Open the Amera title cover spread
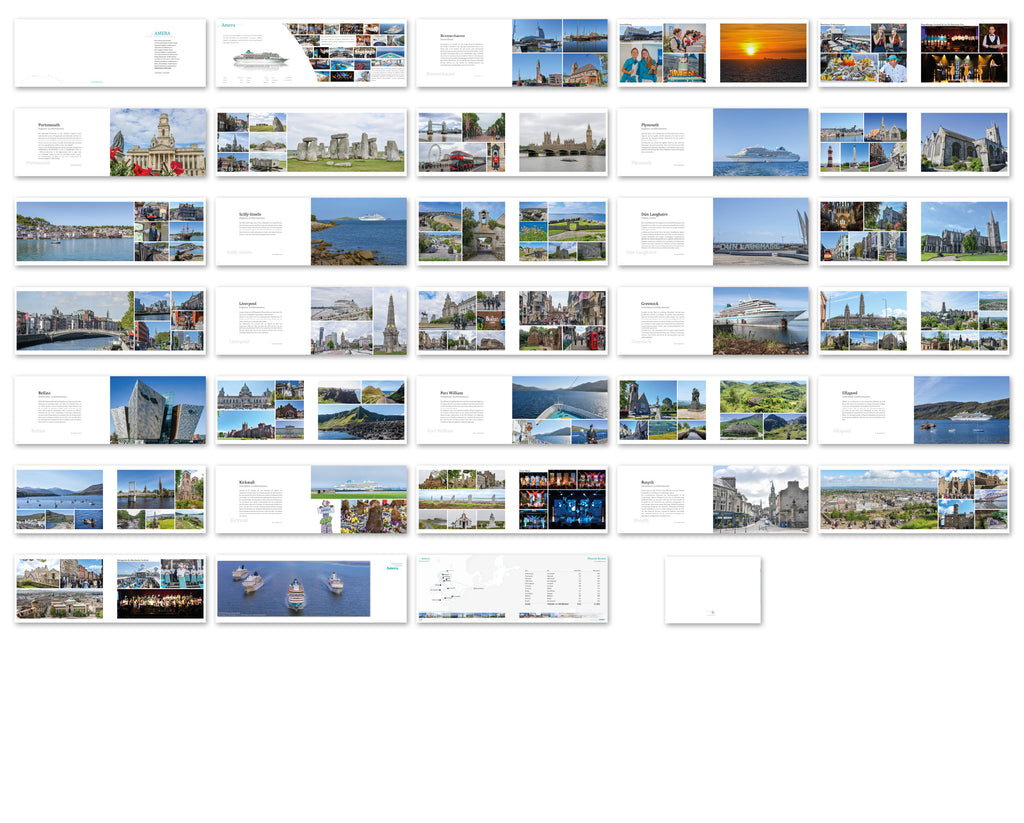This screenshot has width=1024, height=823. click(110, 53)
